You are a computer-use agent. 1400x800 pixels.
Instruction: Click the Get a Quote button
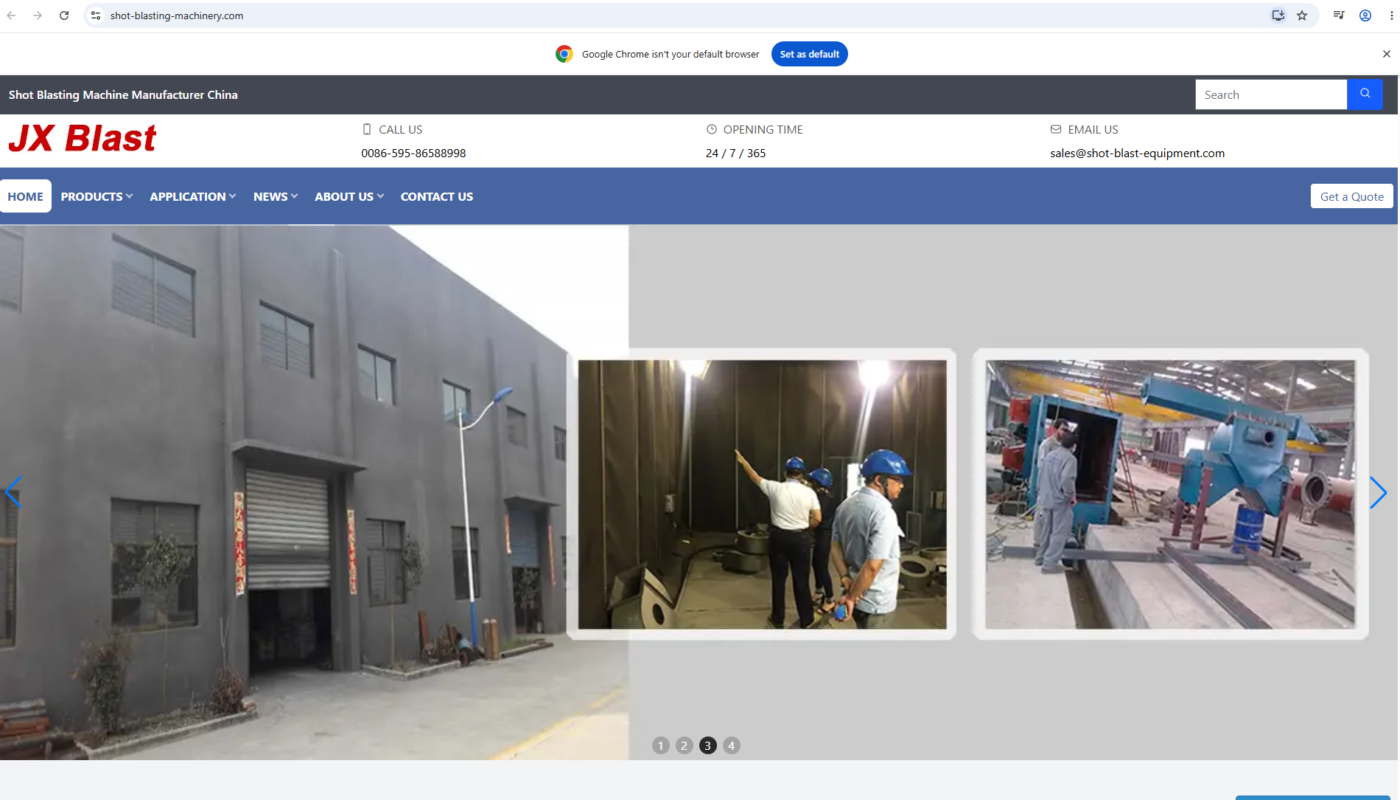(1352, 196)
